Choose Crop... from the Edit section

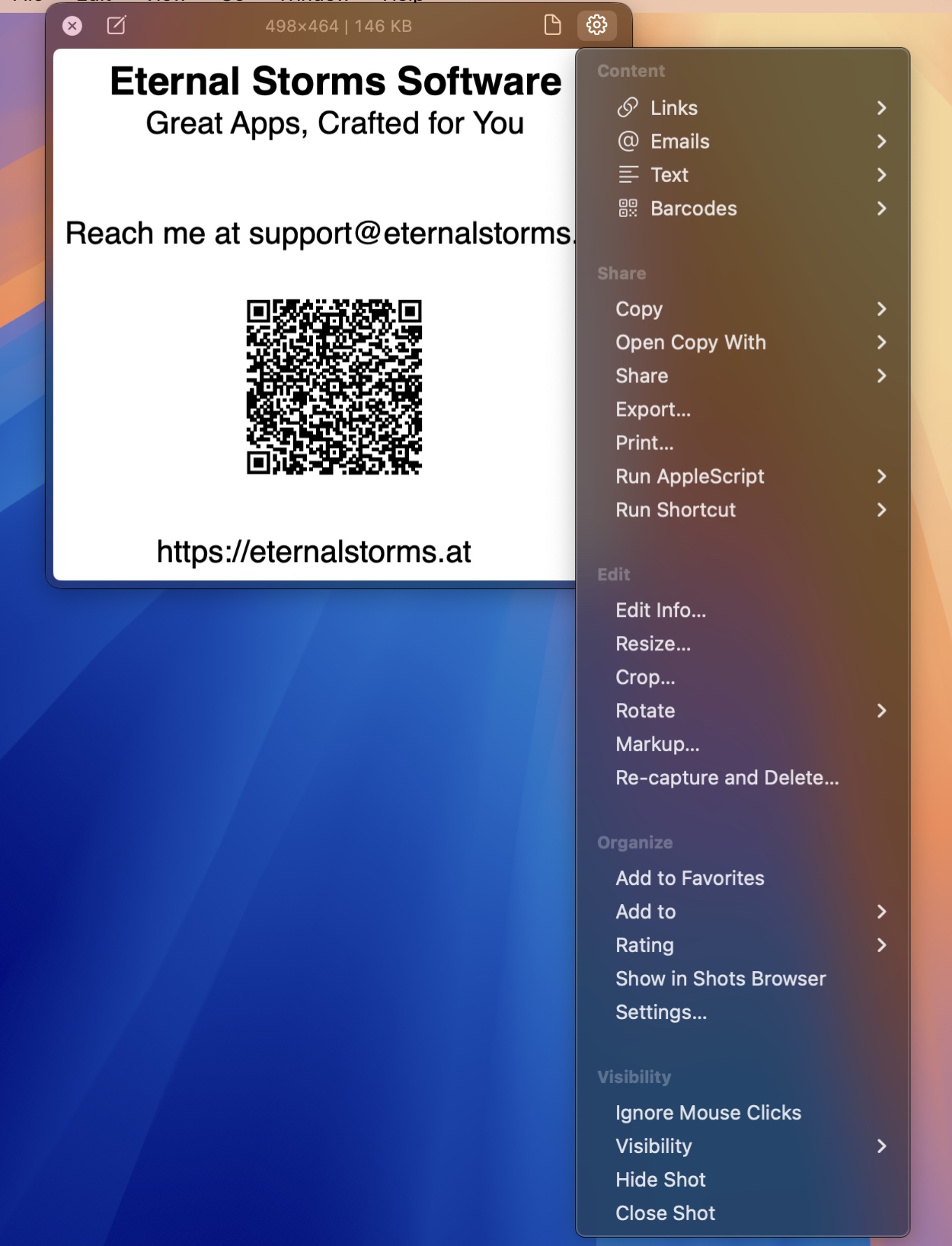click(743, 677)
